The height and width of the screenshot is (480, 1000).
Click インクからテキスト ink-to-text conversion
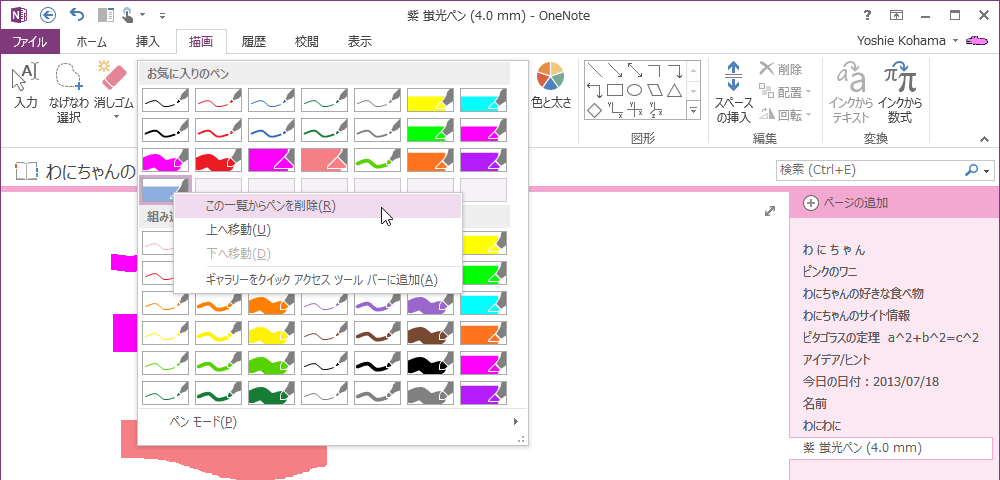[x=849, y=92]
